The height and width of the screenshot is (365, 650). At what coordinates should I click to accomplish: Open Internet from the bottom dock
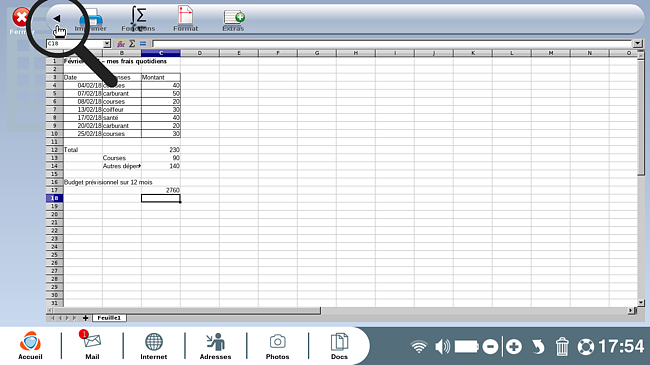coord(153,345)
